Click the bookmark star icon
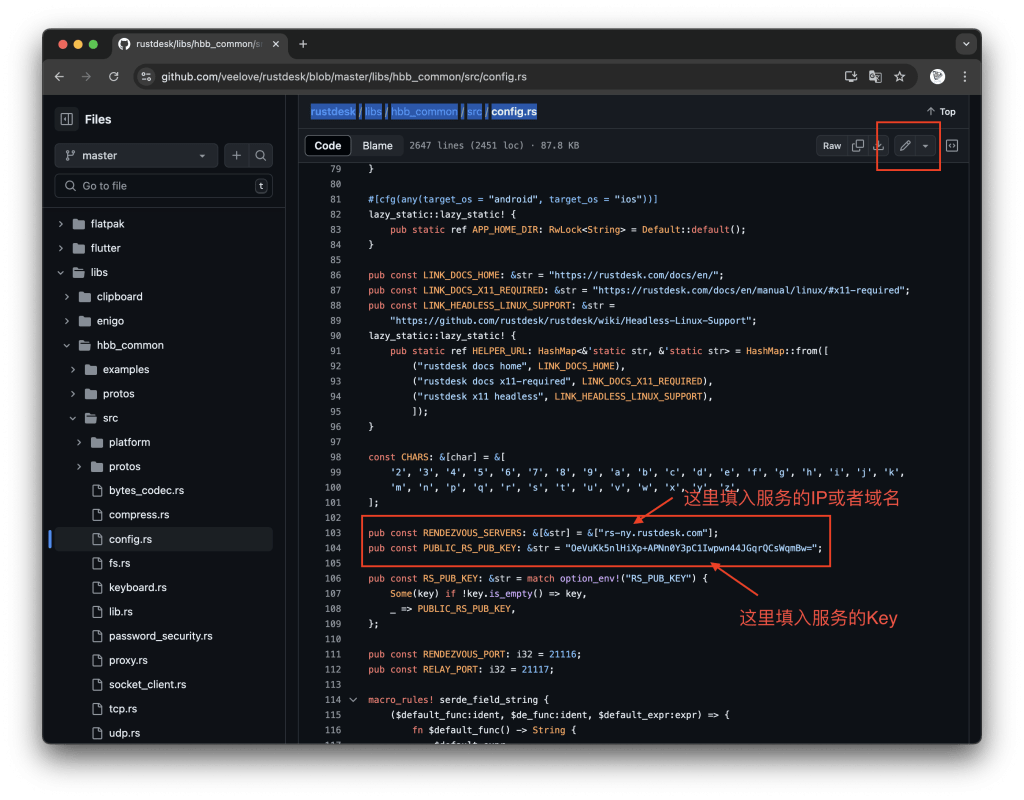Viewport: 1024px width, 800px height. (x=901, y=76)
